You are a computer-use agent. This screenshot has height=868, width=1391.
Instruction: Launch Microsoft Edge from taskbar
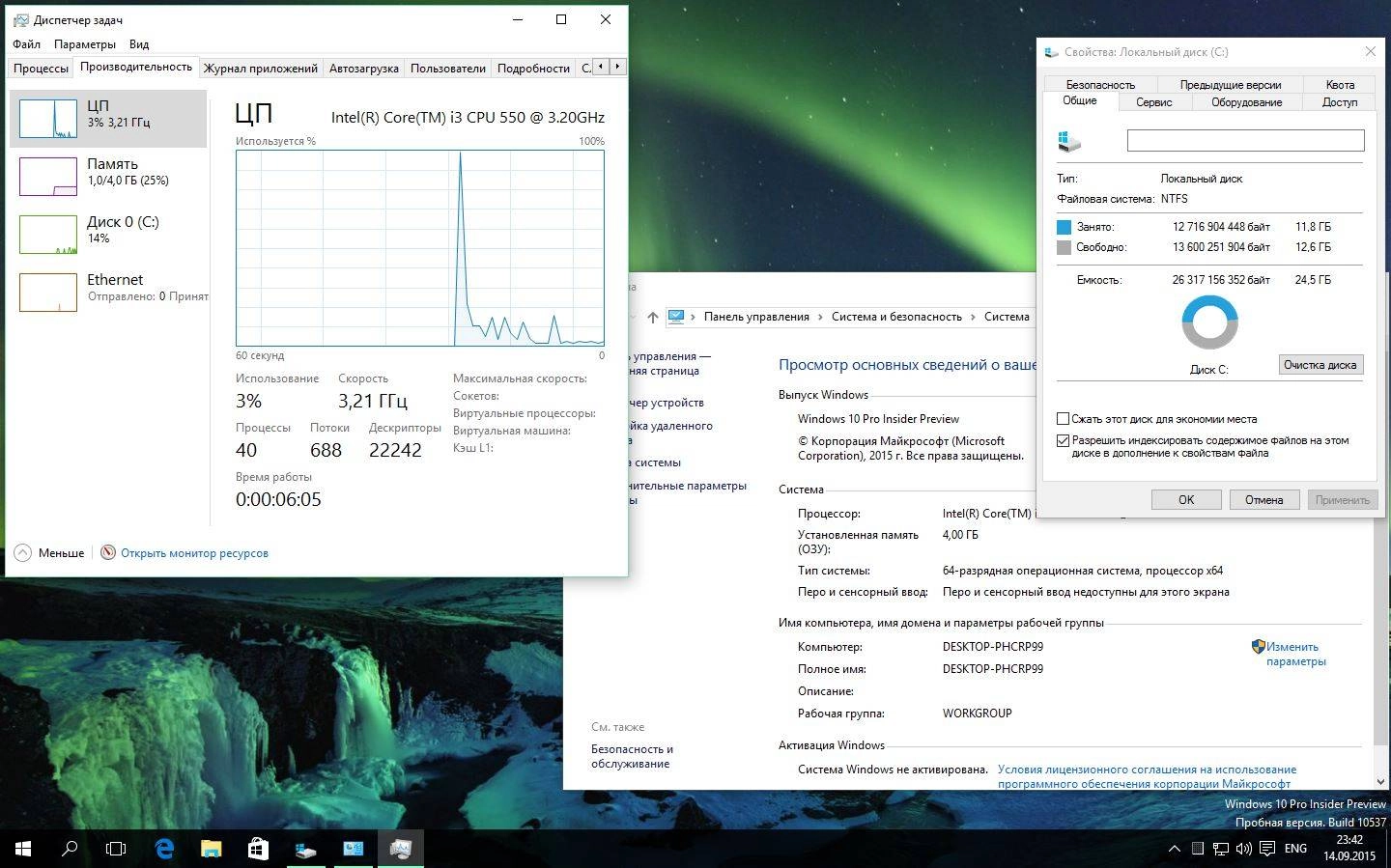tap(164, 849)
